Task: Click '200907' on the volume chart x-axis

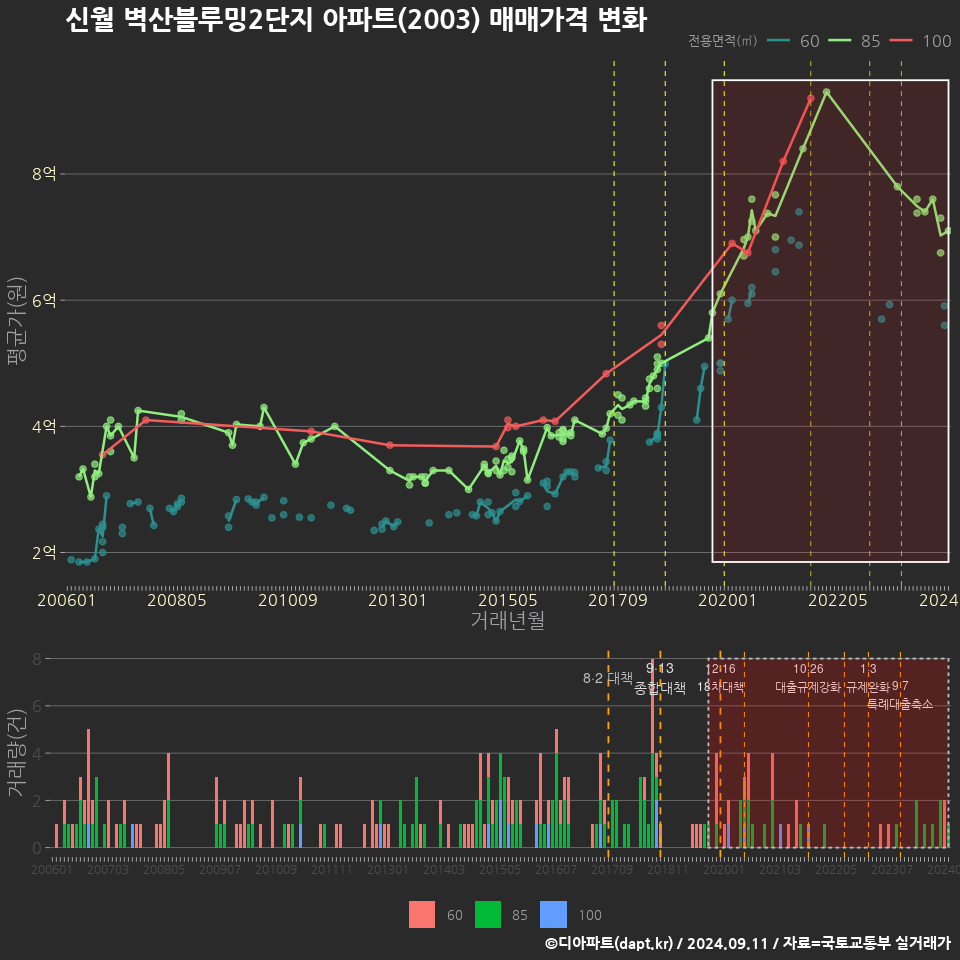Action: [220, 869]
